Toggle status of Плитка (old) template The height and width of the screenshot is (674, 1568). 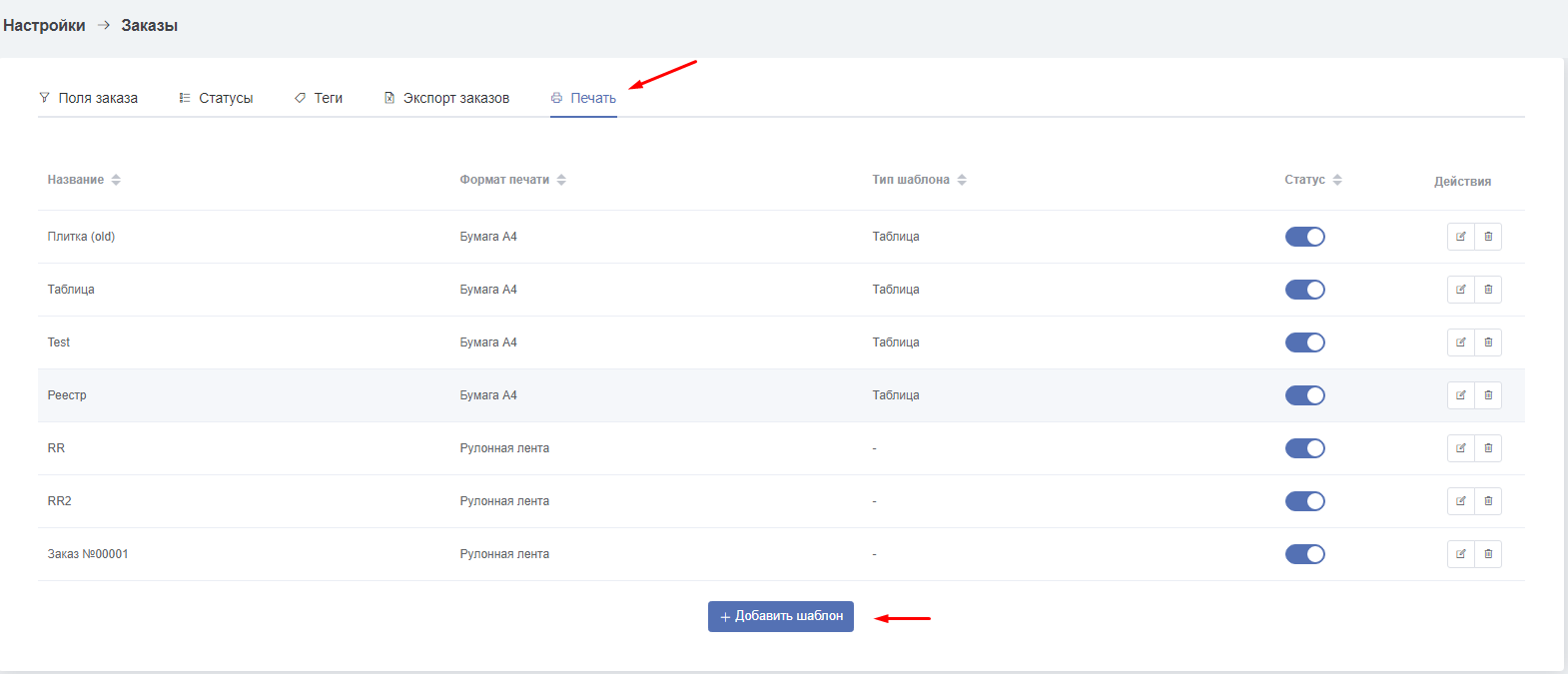point(1304,237)
